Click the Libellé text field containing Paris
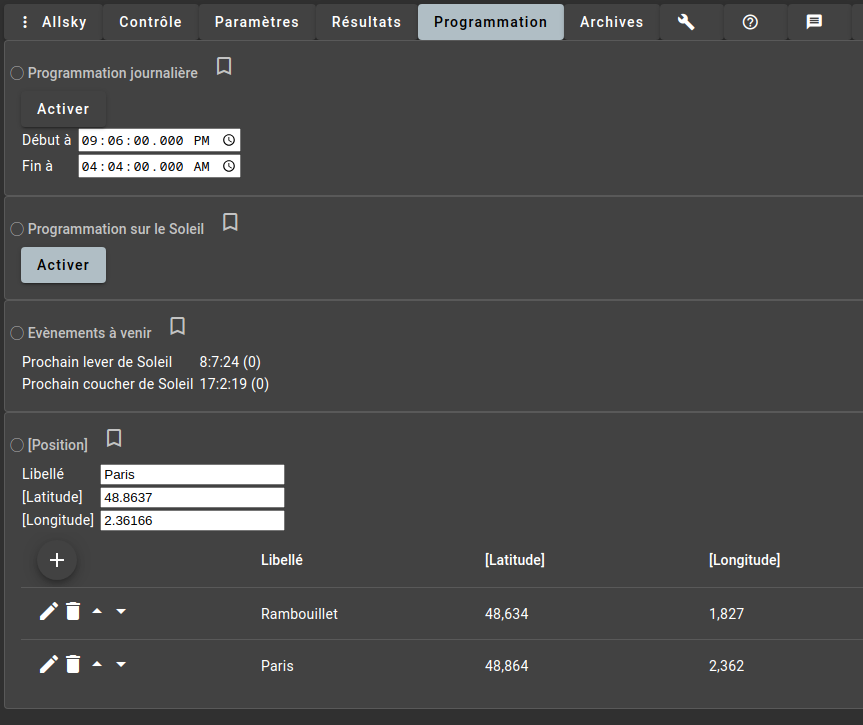 [192, 475]
